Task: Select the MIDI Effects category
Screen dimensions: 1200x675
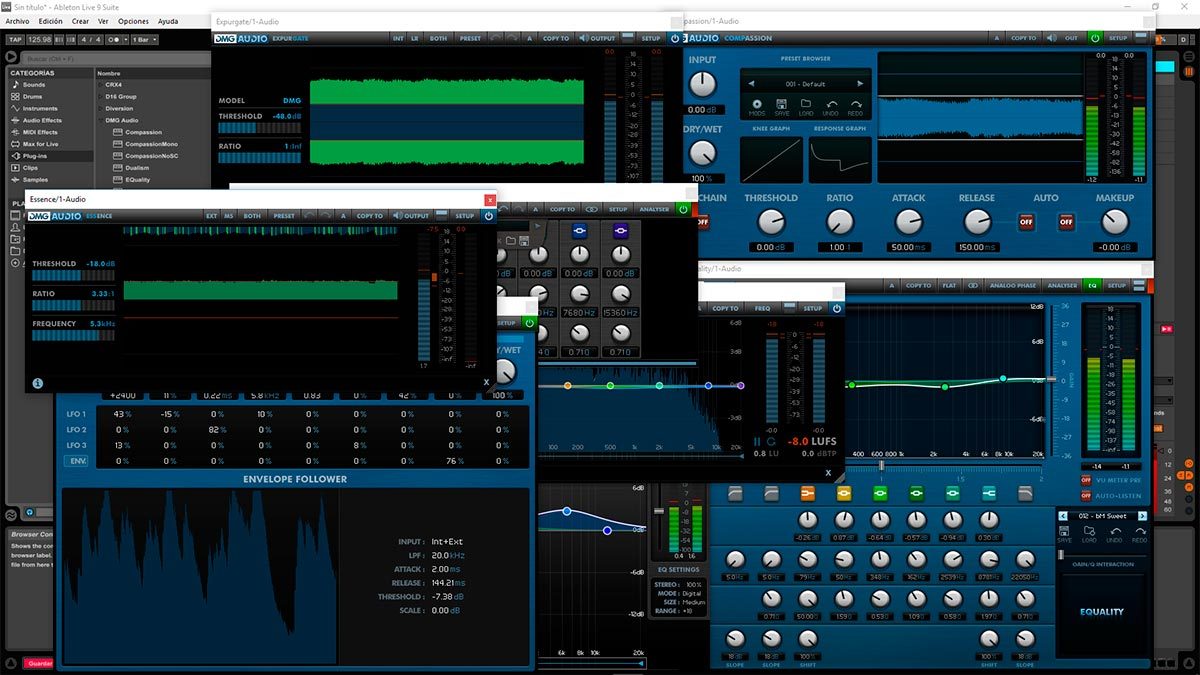Action: tap(40, 132)
